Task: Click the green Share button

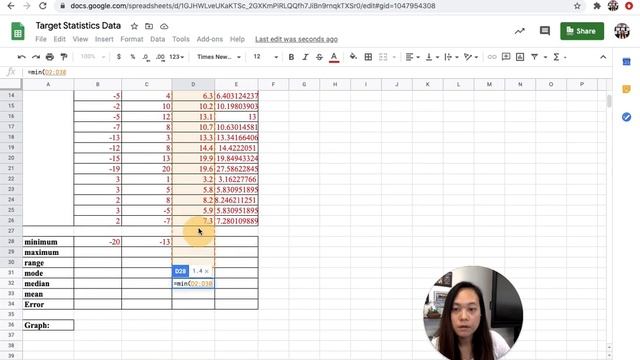Action: [x=582, y=31]
